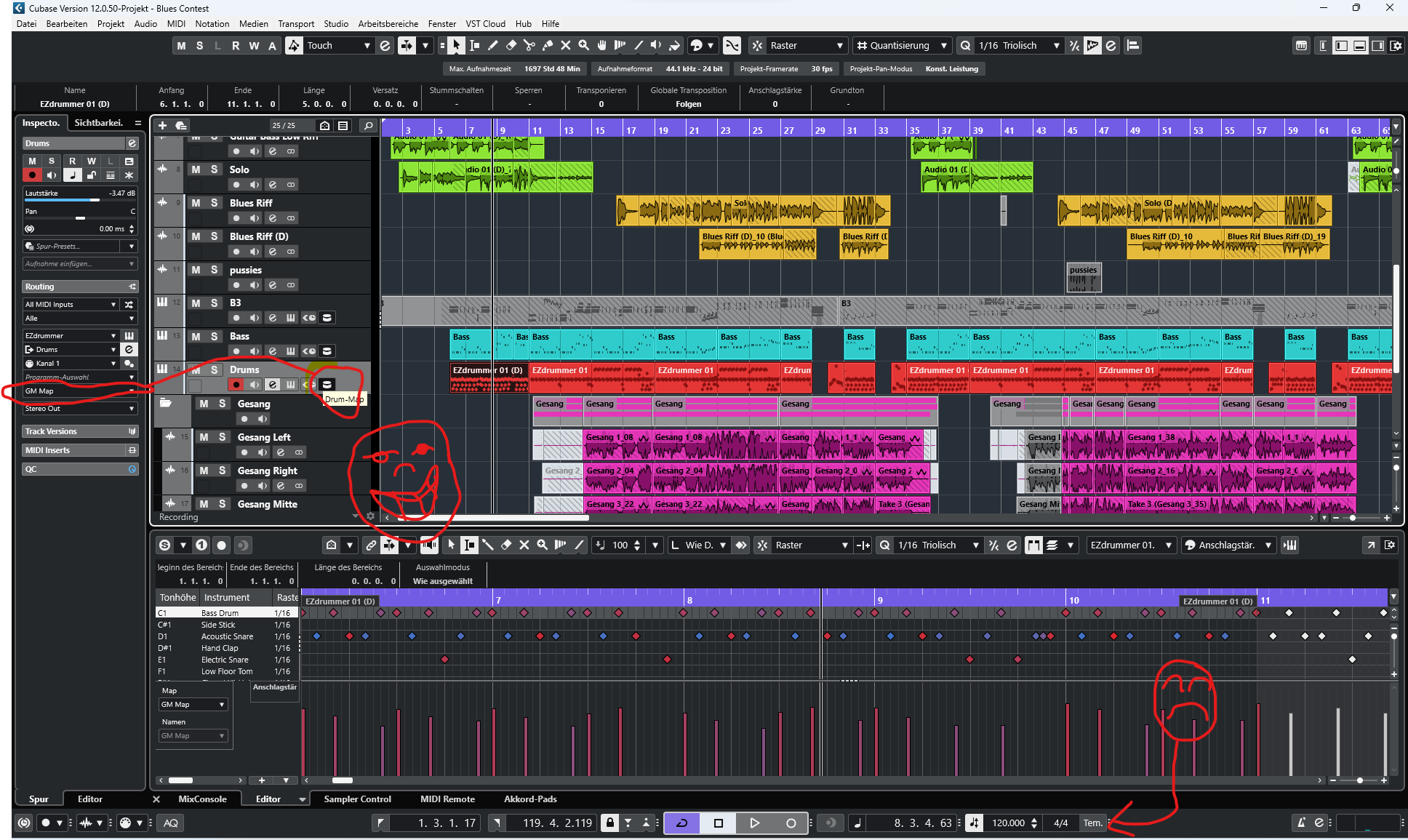Switch to the MixConsole tab

pos(202,799)
